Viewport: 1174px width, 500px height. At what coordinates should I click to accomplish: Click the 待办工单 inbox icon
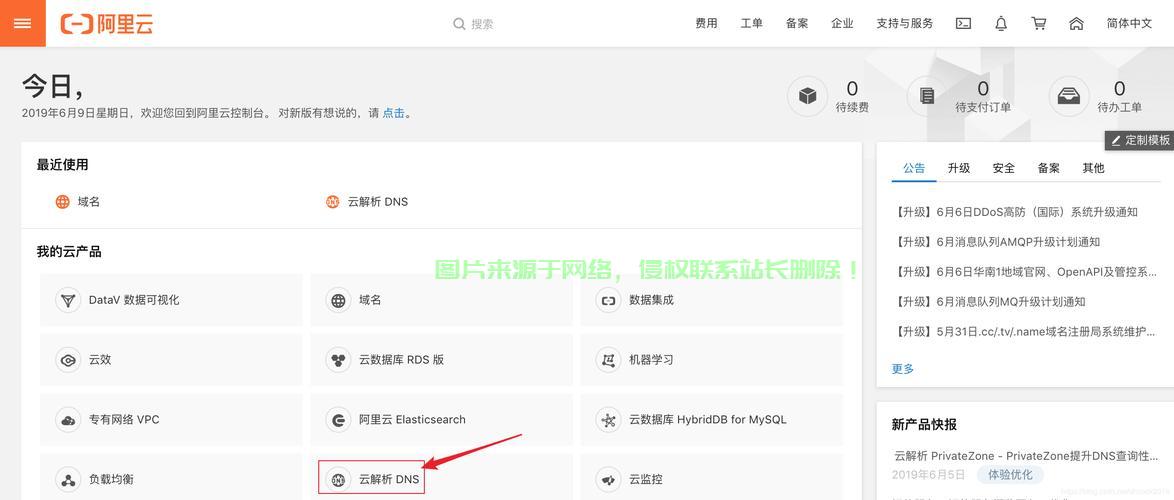(1068, 97)
